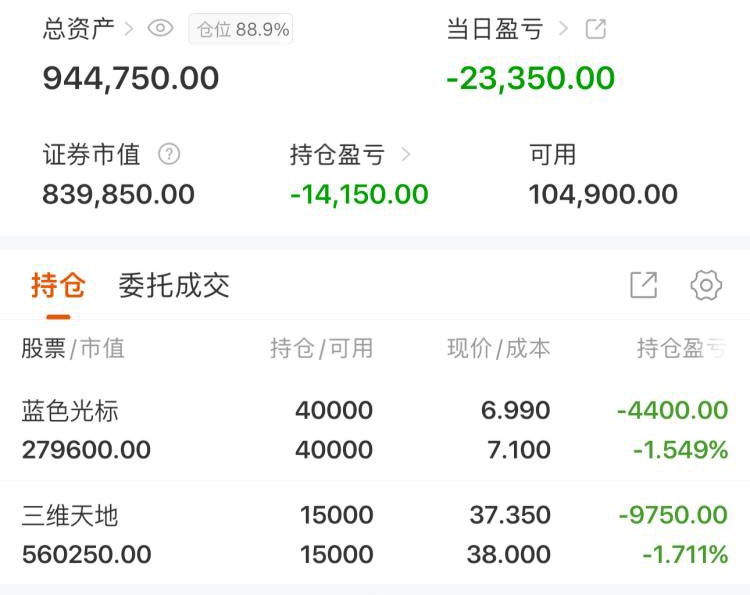Tap the total assets value 944,750.00

131,78
